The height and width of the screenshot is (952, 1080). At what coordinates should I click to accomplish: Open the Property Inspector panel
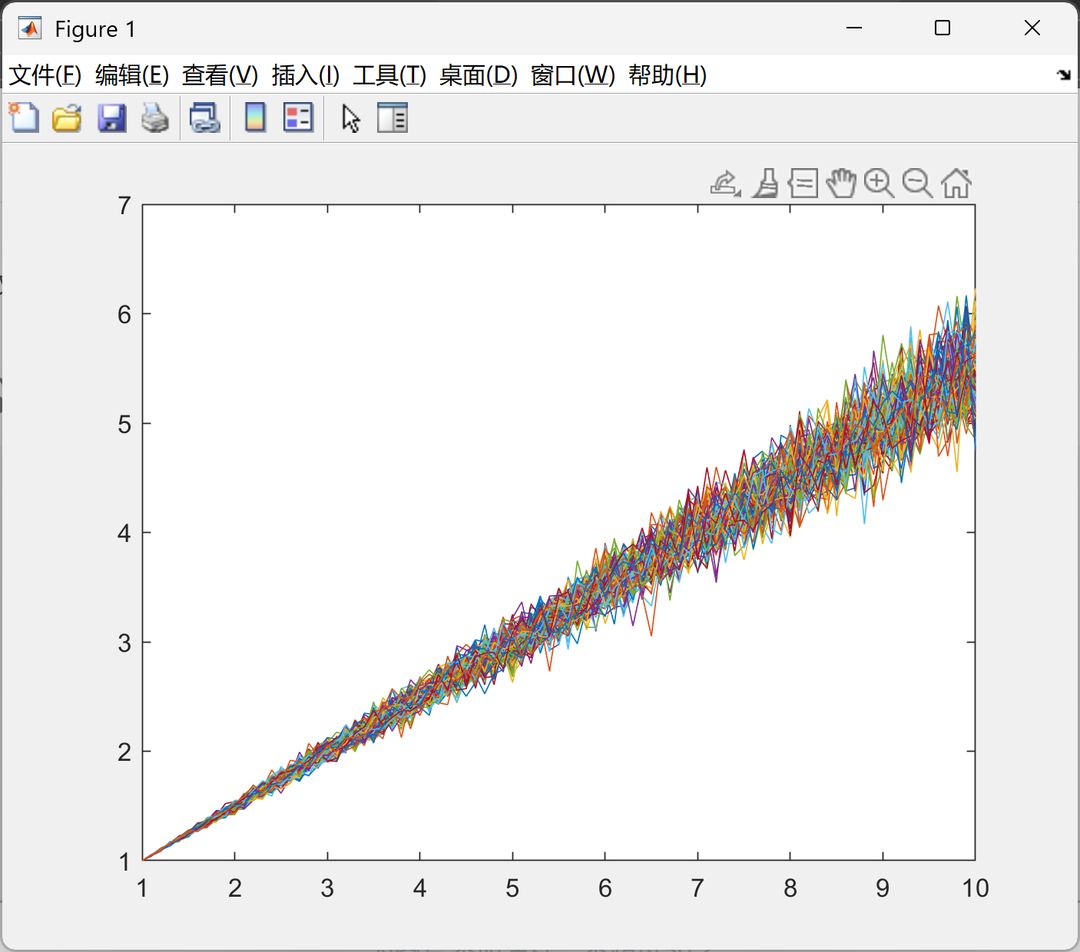393,118
